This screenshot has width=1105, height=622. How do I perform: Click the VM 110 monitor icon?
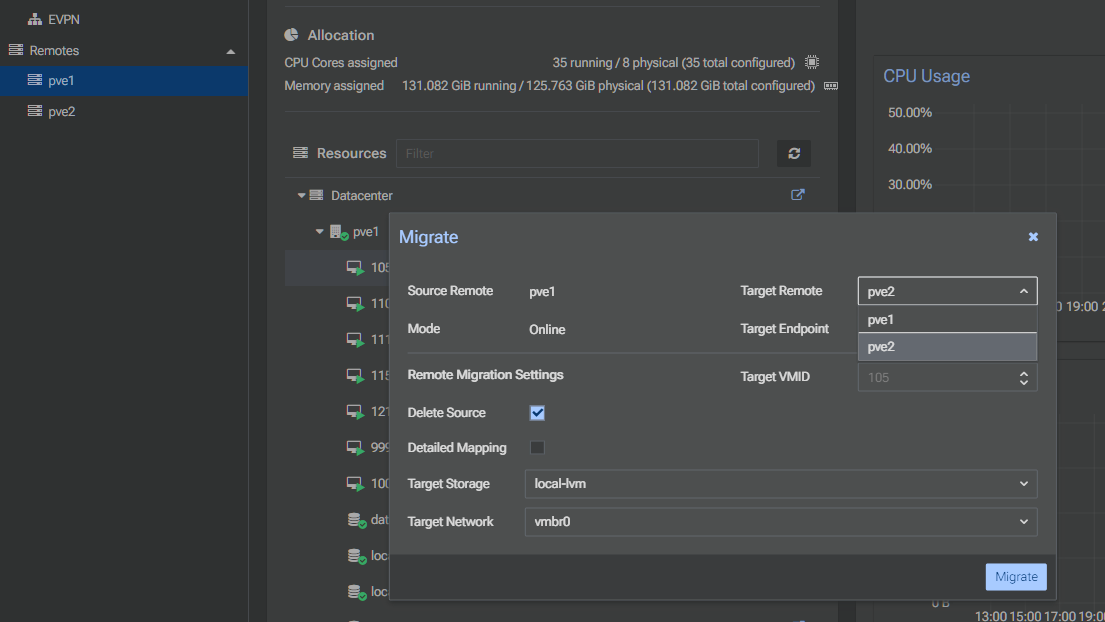(354, 303)
